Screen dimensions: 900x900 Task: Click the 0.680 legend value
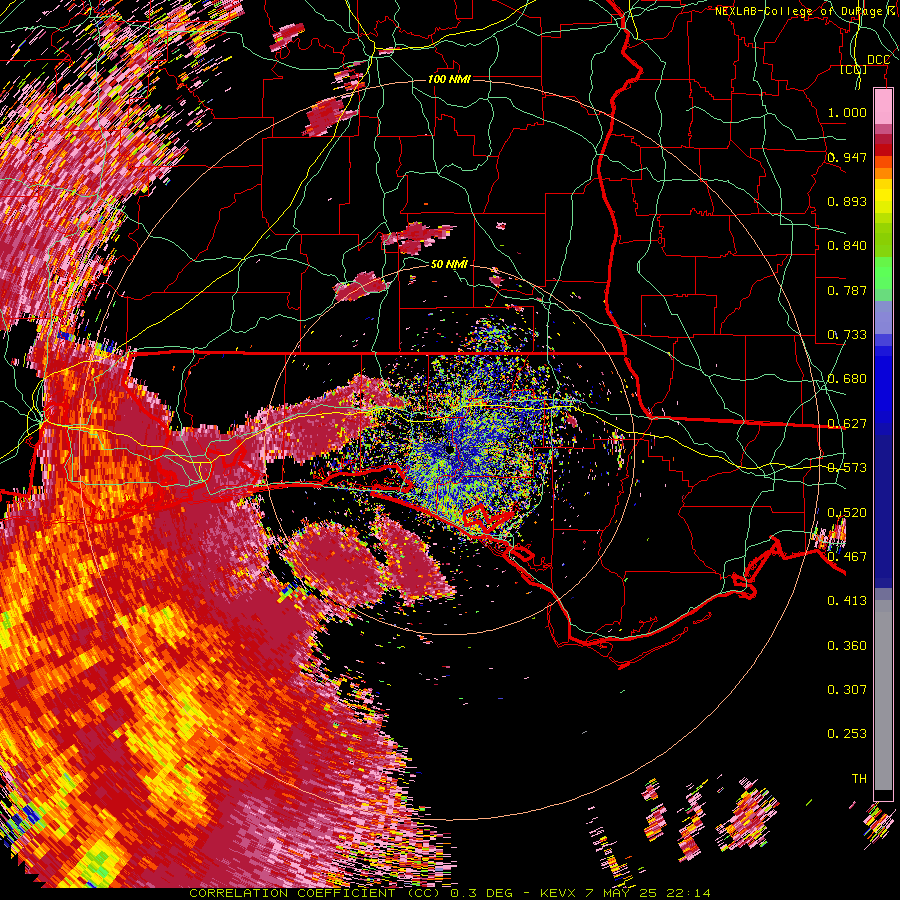847,379
